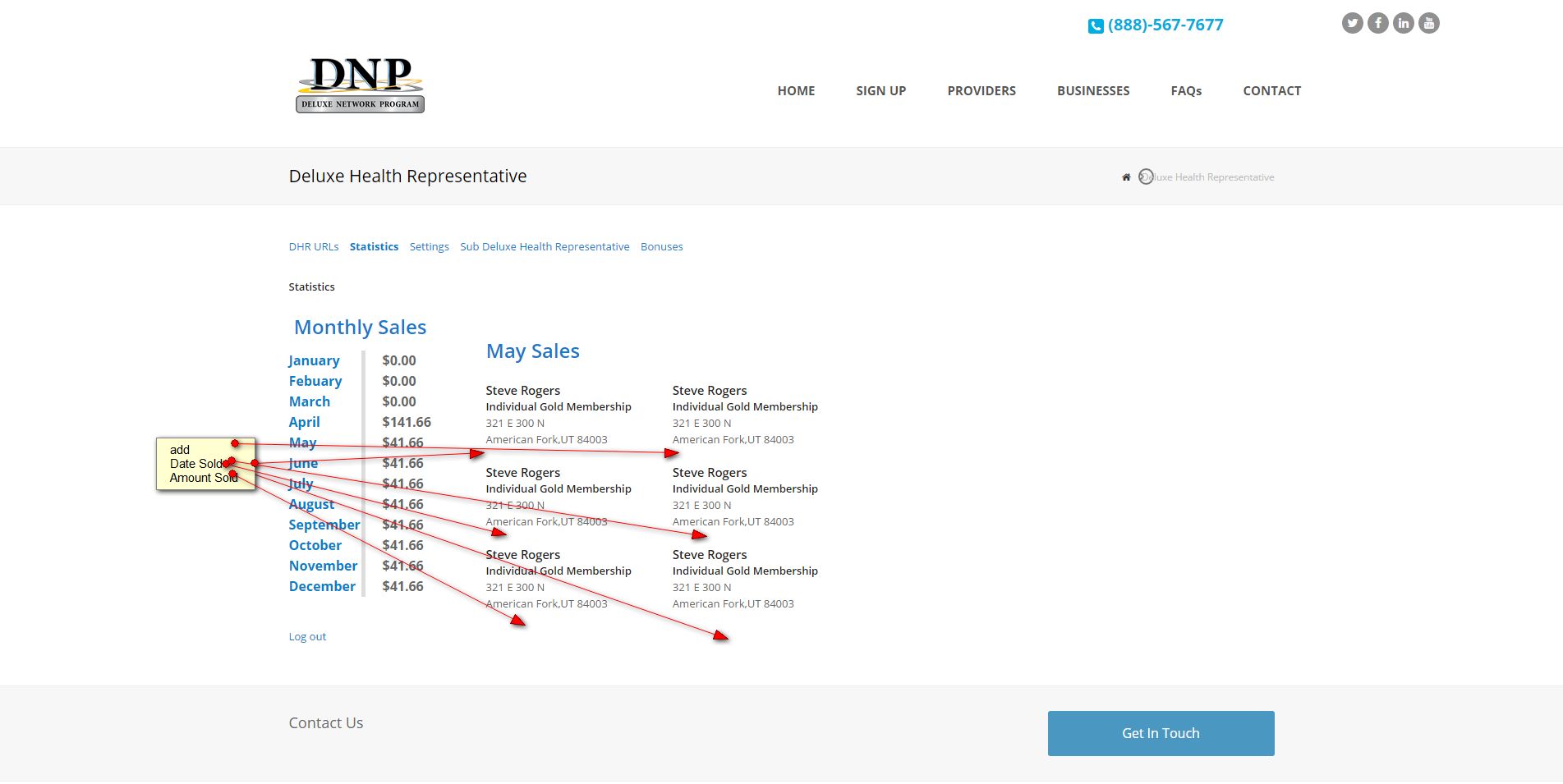Click the DNP Deluxe Network Program logo
The image size is (1563, 784).
(x=360, y=85)
